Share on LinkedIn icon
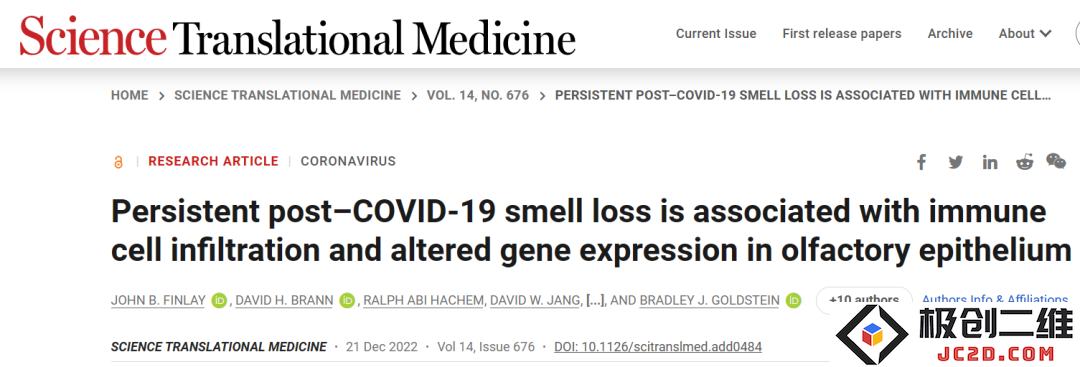 990,162
